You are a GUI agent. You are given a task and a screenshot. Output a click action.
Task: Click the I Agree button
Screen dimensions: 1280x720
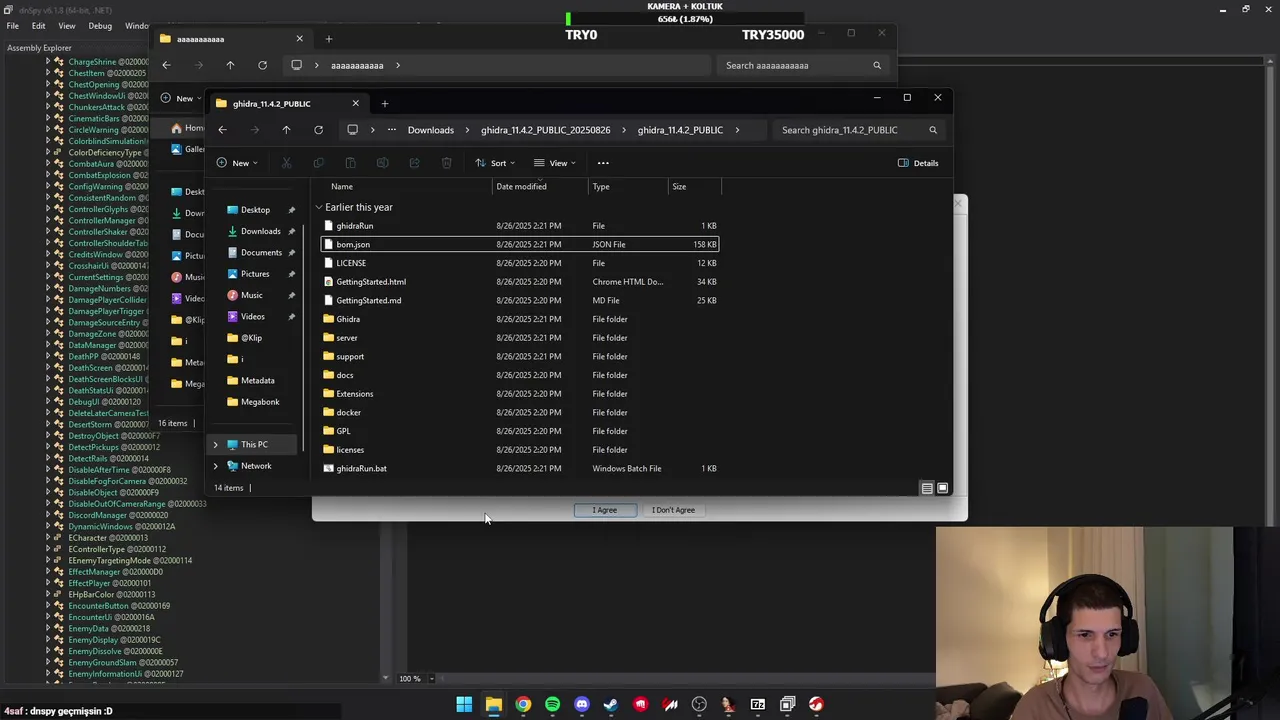605,510
